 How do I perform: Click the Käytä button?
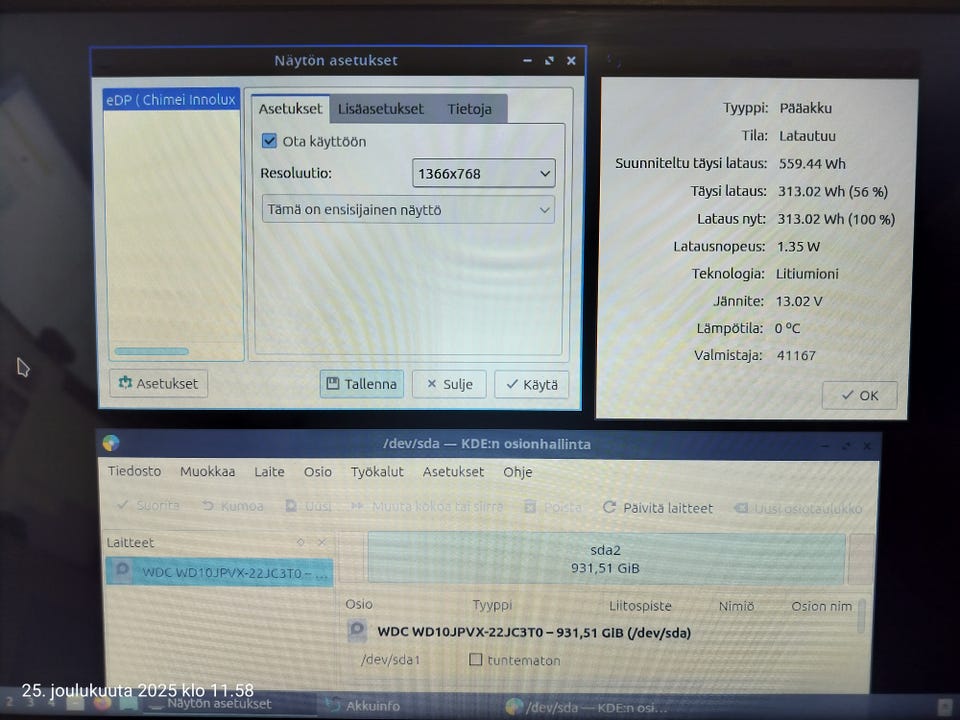[x=531, y=384]
